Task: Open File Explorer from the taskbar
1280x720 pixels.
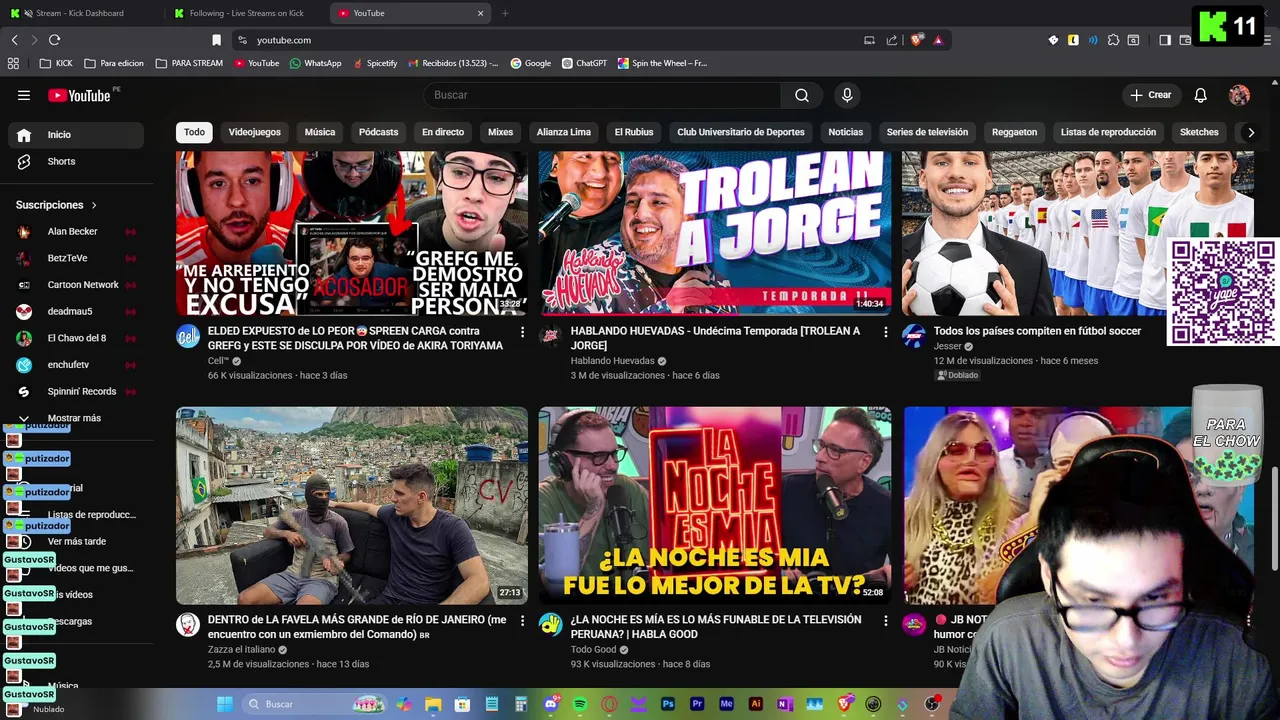Action: pyautogui.click(x=433, y=704)
